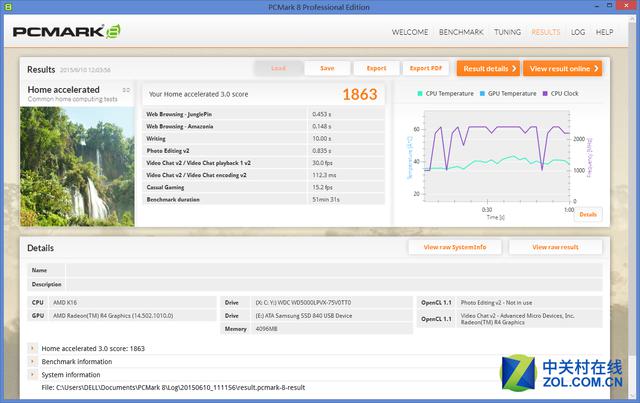Expand System information section
Viewport: 640px width, 403px height.
click(x=32, y=374)
